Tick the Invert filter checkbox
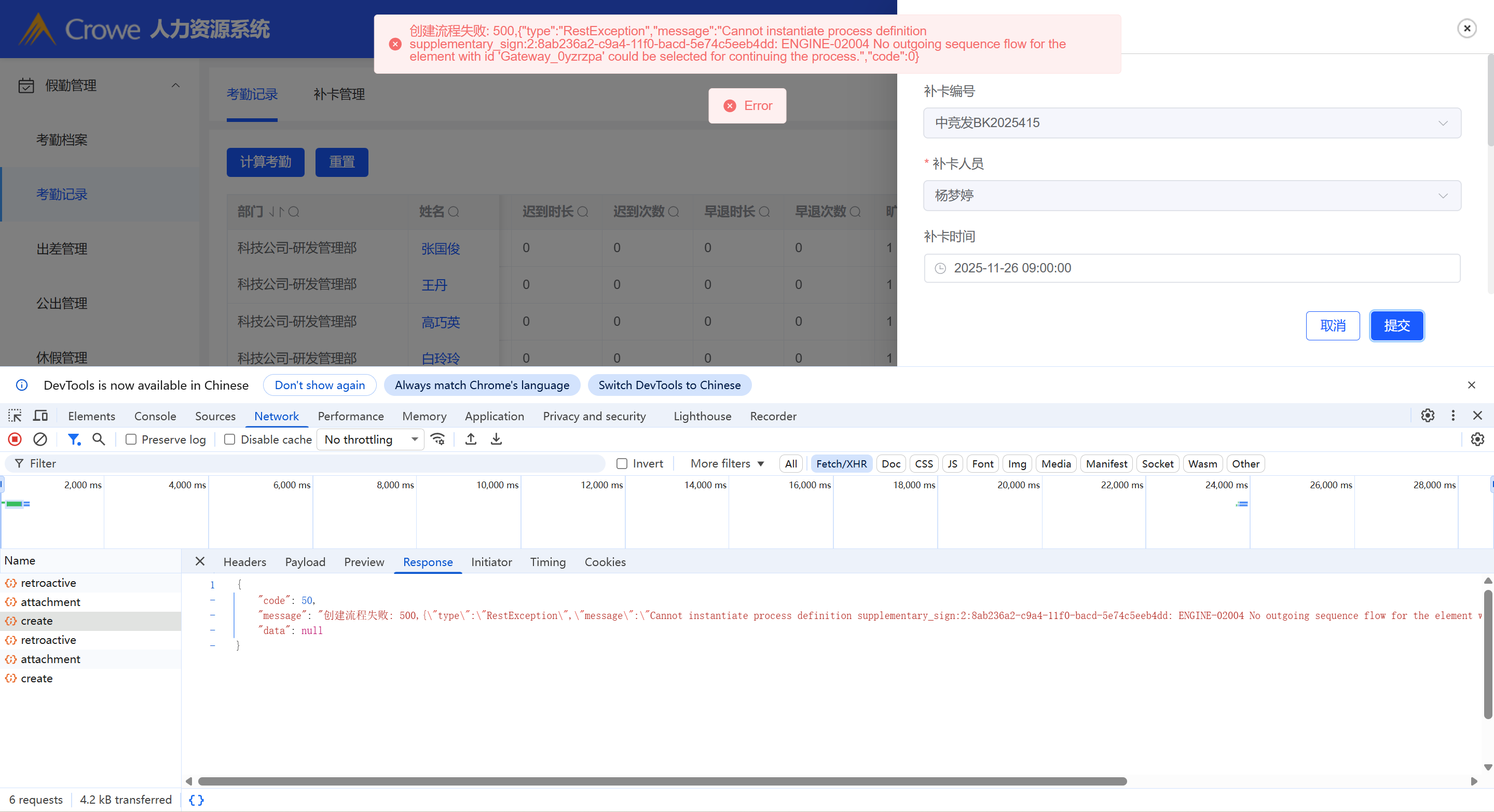Viewport: 1494px width, 812px height. (622, 463)
